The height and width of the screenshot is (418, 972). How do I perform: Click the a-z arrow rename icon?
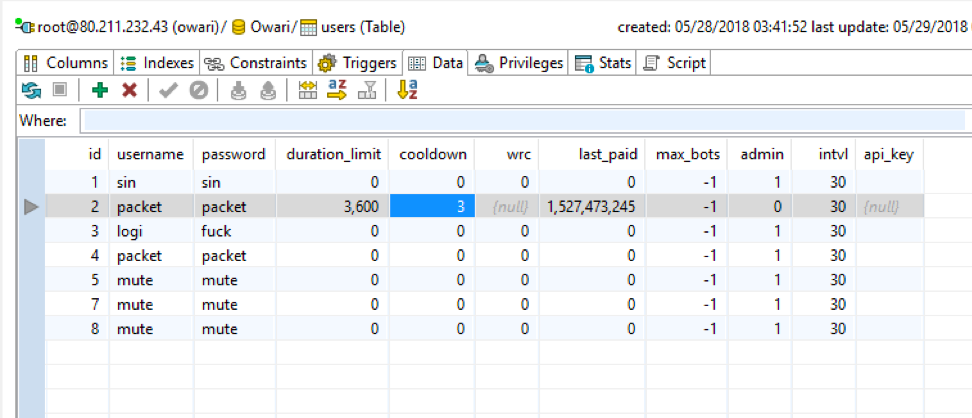pos(336,90)
